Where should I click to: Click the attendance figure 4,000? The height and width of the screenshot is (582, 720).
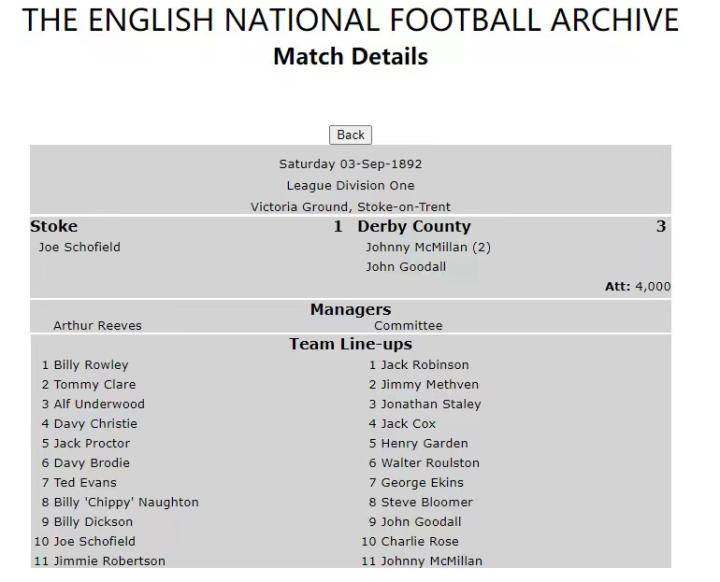coord(652,287)
